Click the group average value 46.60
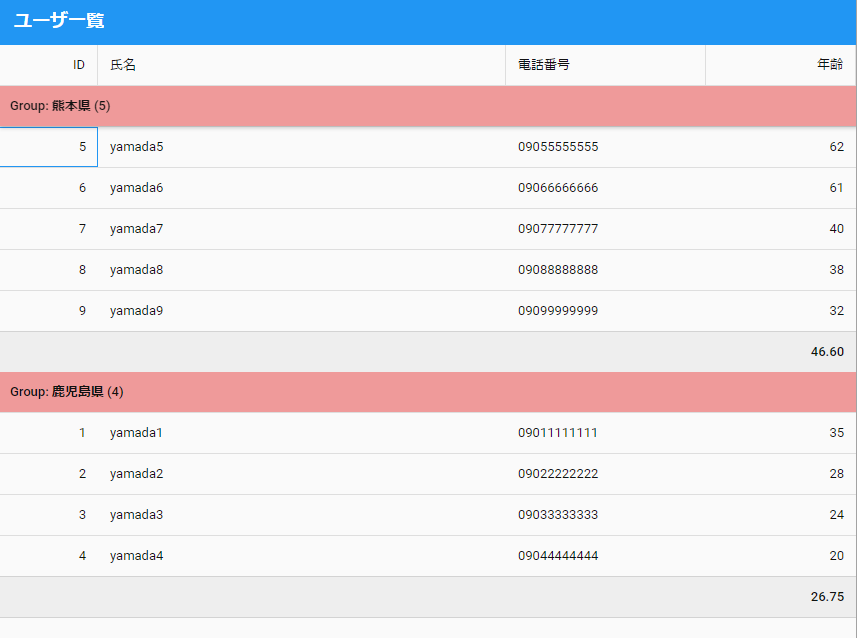 [x=827, y=352]
